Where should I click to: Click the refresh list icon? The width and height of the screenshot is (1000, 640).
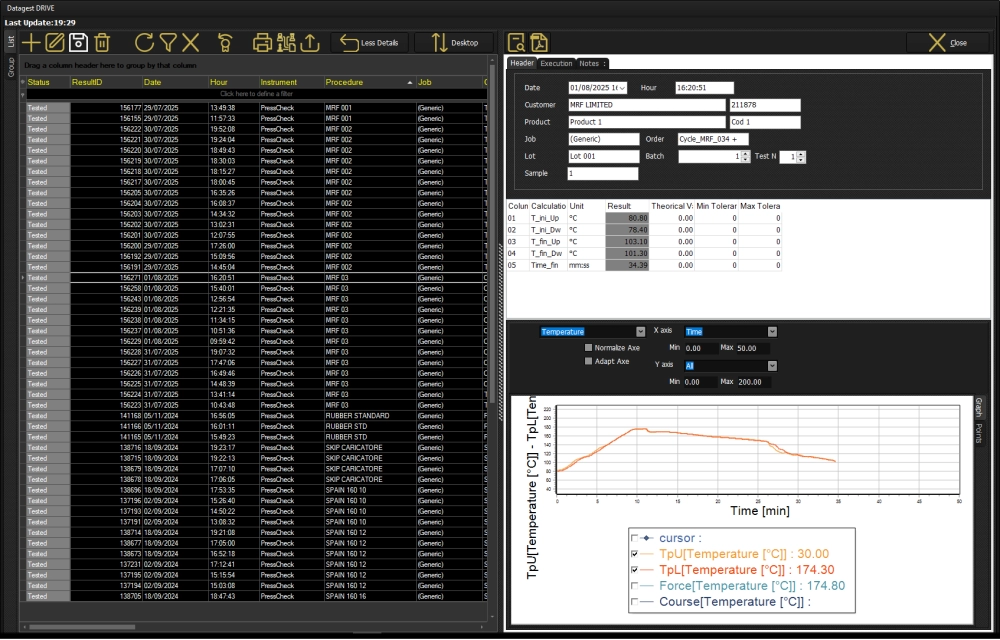click(144, 42)
